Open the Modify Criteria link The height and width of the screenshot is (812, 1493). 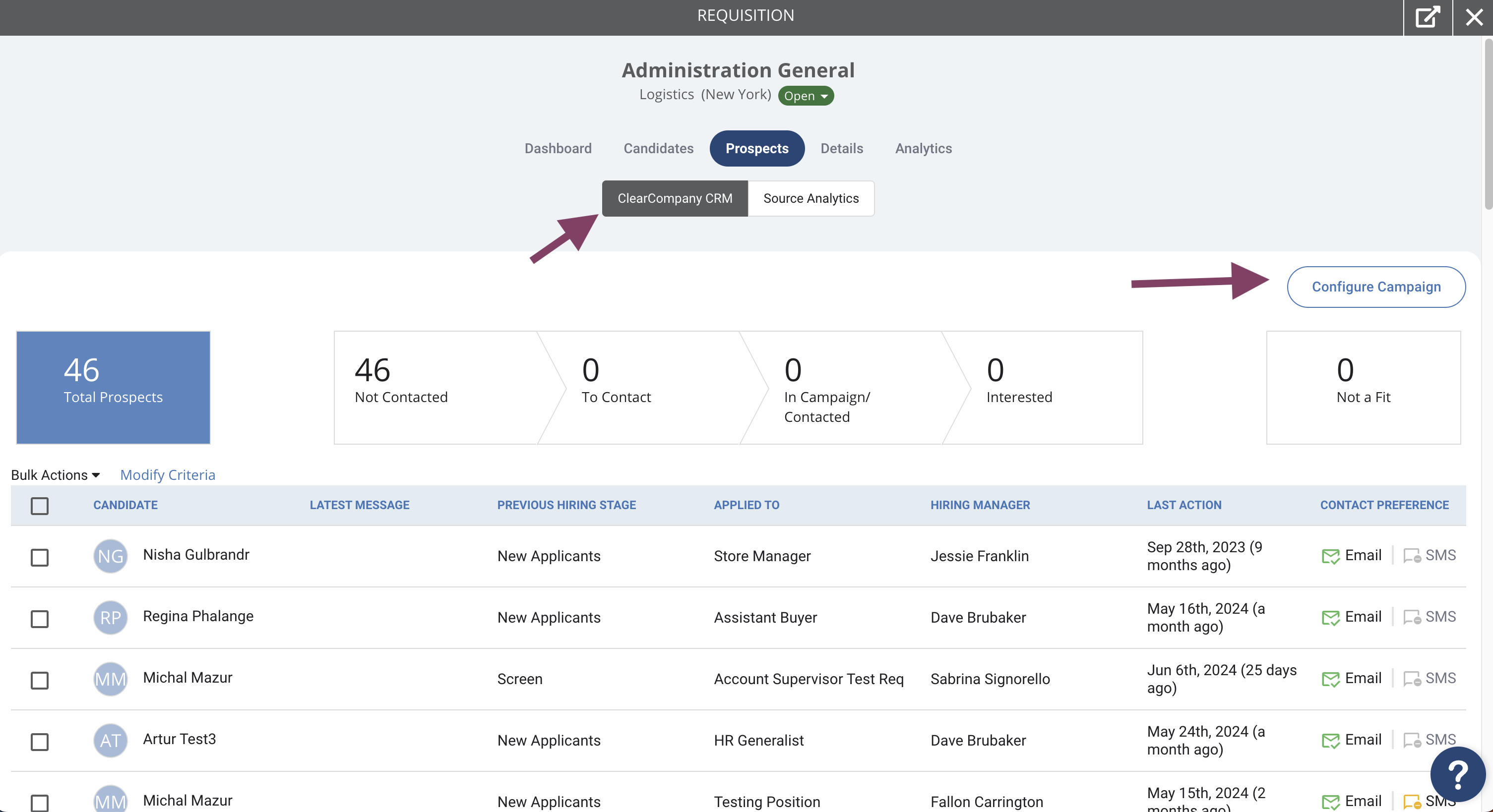pyautogui.click(x=168, y=475)
